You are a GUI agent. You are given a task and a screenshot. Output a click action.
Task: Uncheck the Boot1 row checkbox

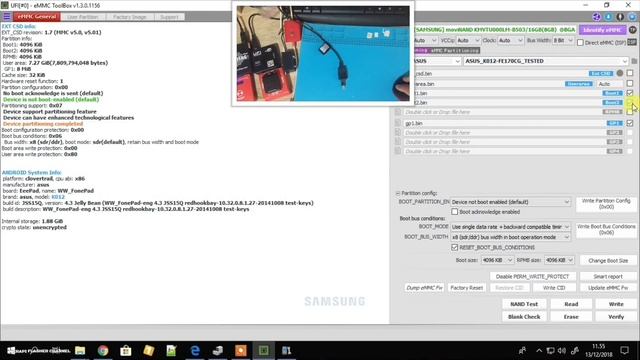point(630,93)
